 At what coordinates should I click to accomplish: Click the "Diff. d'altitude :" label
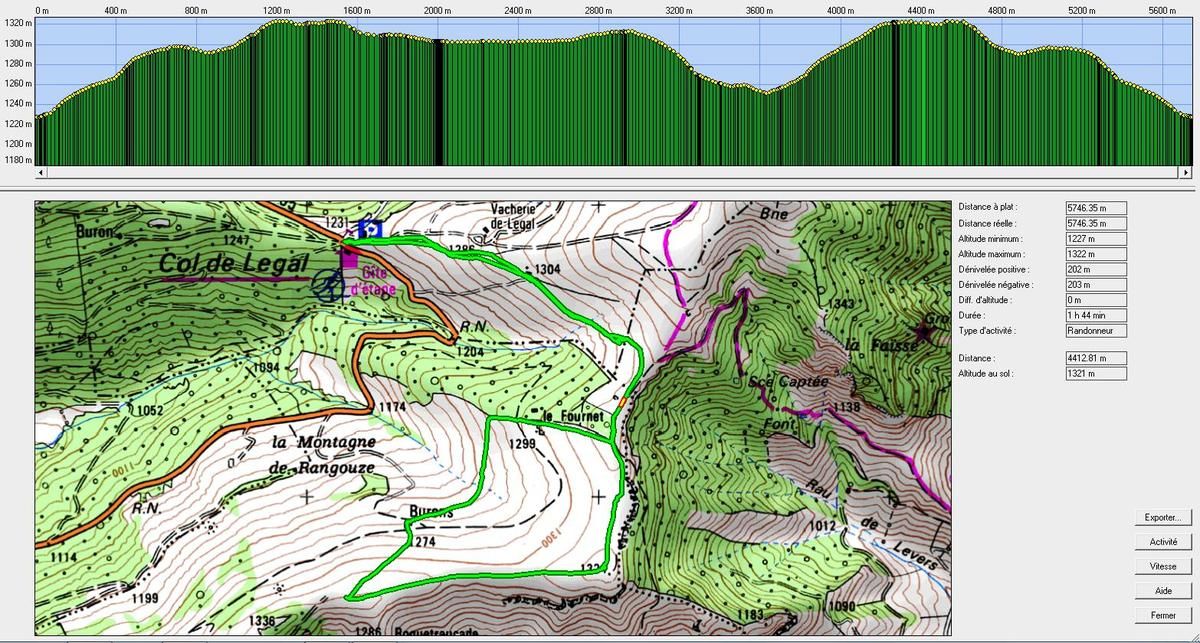pos(986,300)
